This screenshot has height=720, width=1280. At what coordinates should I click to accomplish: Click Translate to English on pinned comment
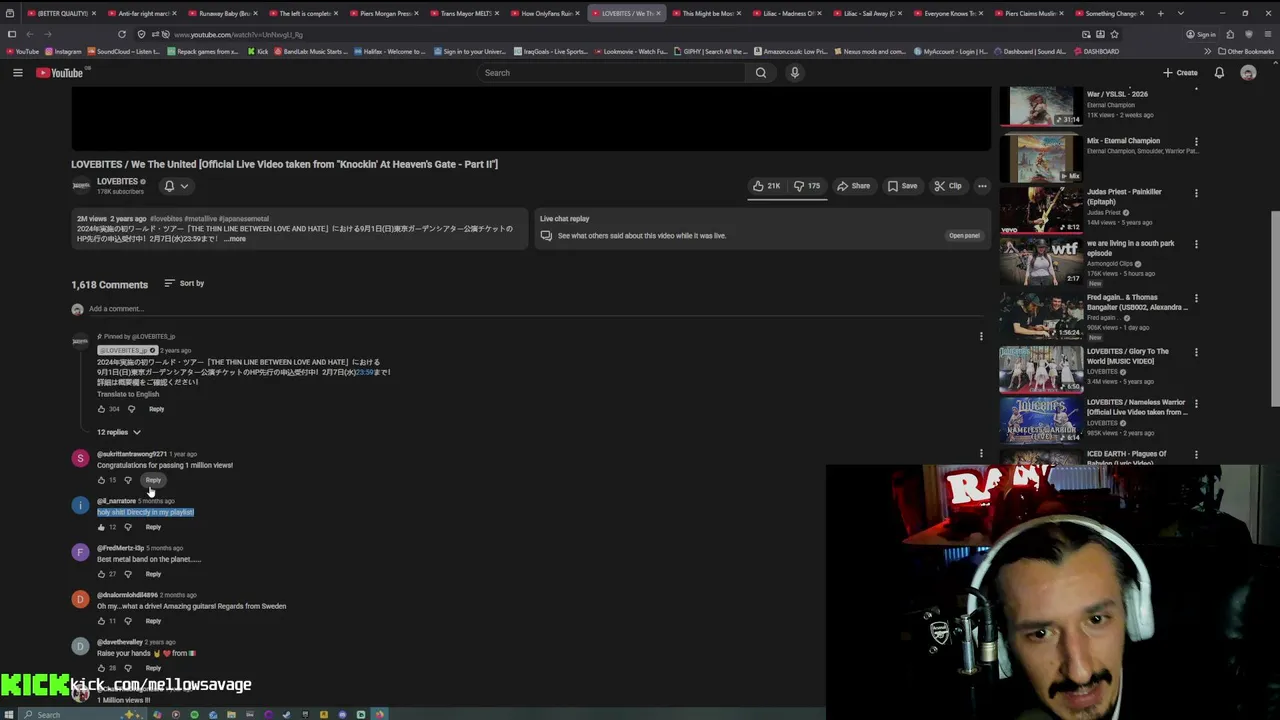[128, 394]
